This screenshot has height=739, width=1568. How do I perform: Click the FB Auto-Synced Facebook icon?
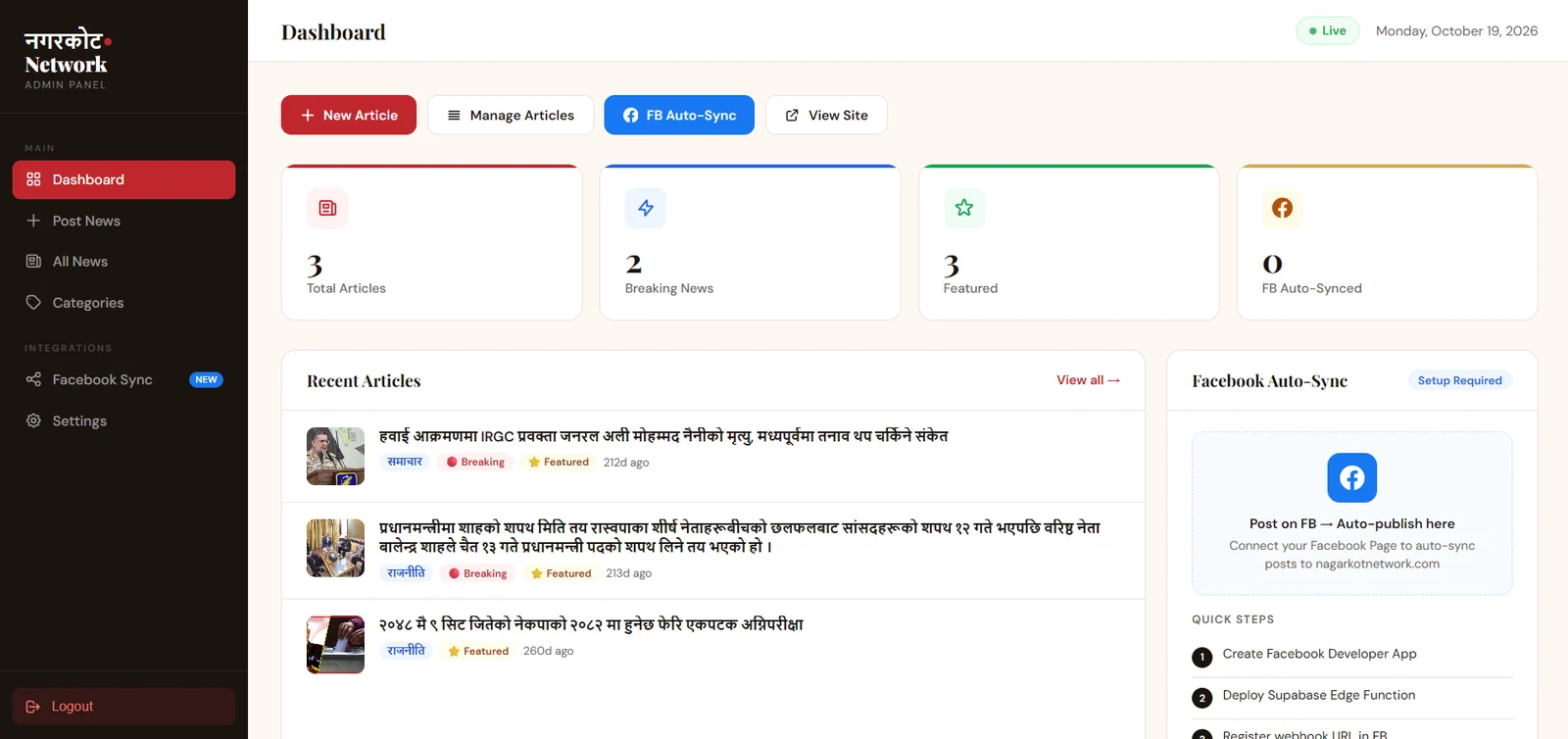[x=1282, y=208]
